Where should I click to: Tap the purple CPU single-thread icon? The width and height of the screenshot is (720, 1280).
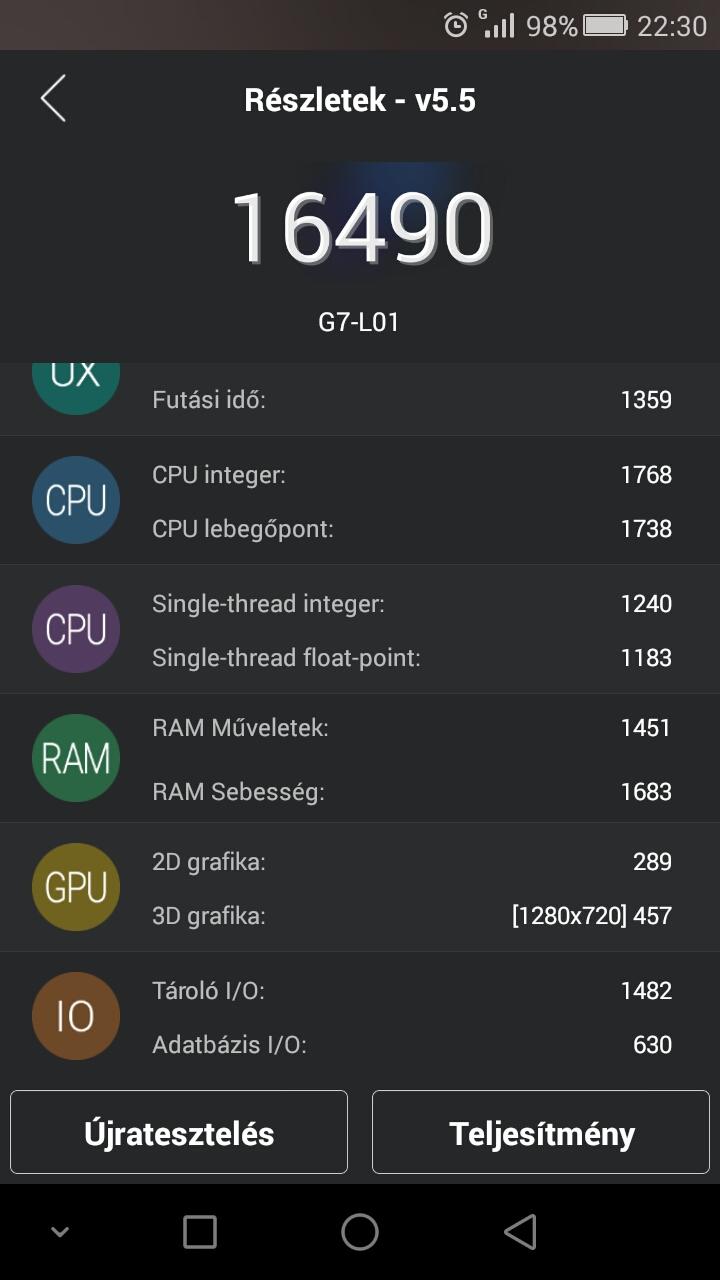(x=76, y=629)
